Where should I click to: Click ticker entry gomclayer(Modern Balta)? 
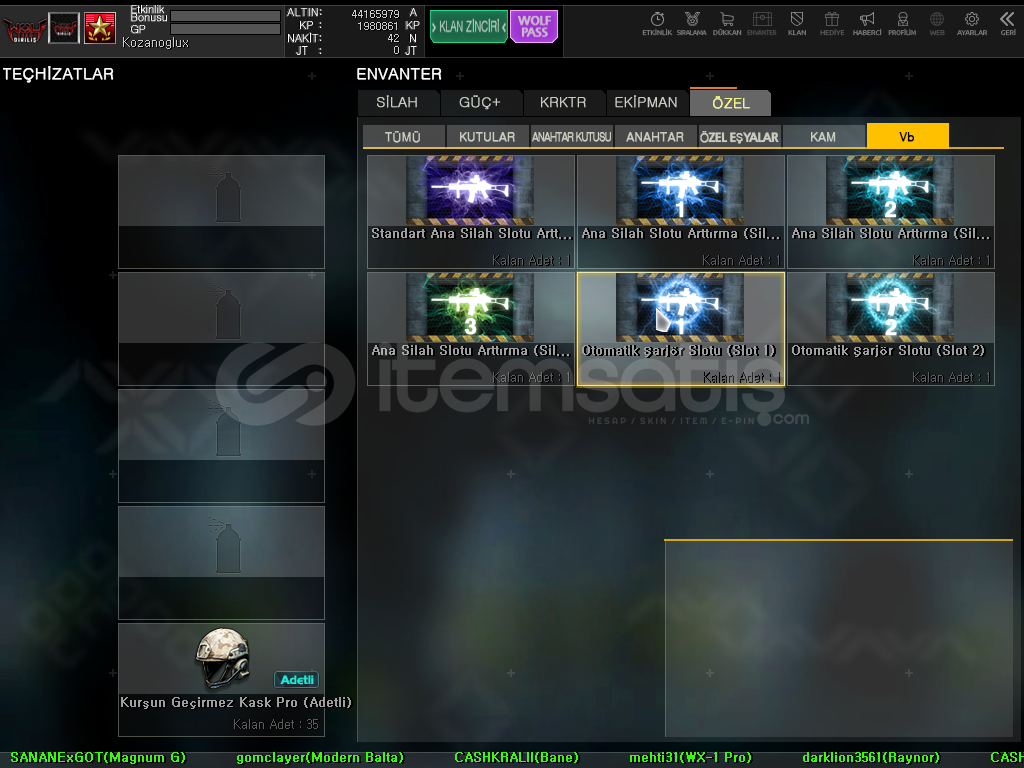click(320, 758)
